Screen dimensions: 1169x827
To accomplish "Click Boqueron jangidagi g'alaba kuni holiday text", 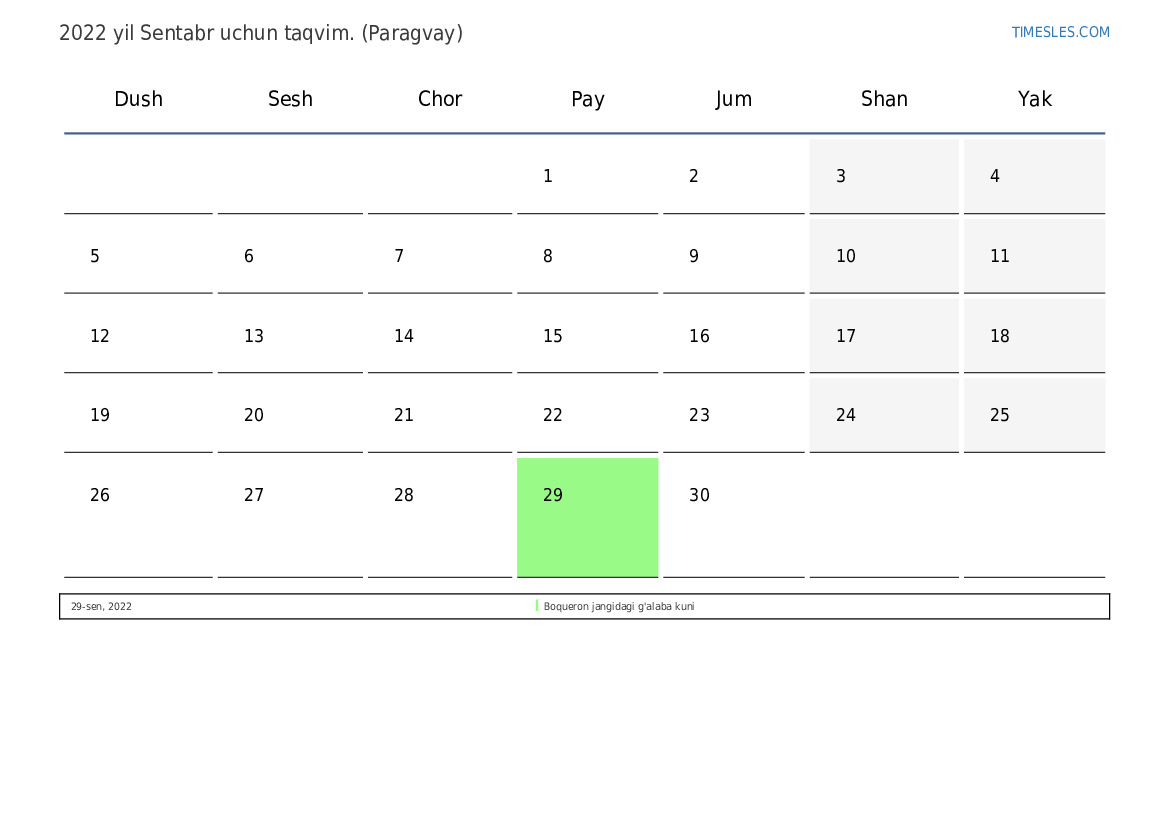I will (x=619, y=607).
